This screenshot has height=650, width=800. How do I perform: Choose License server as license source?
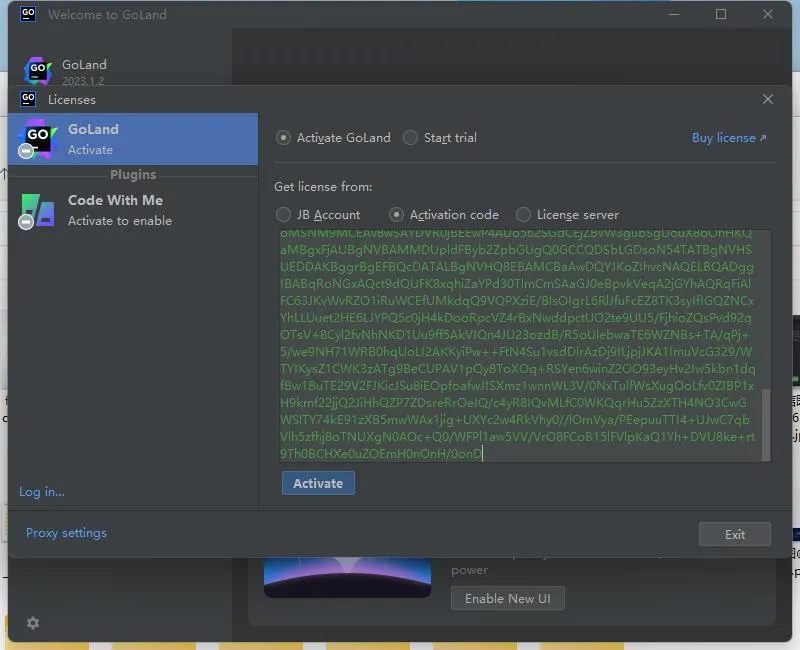523,215
